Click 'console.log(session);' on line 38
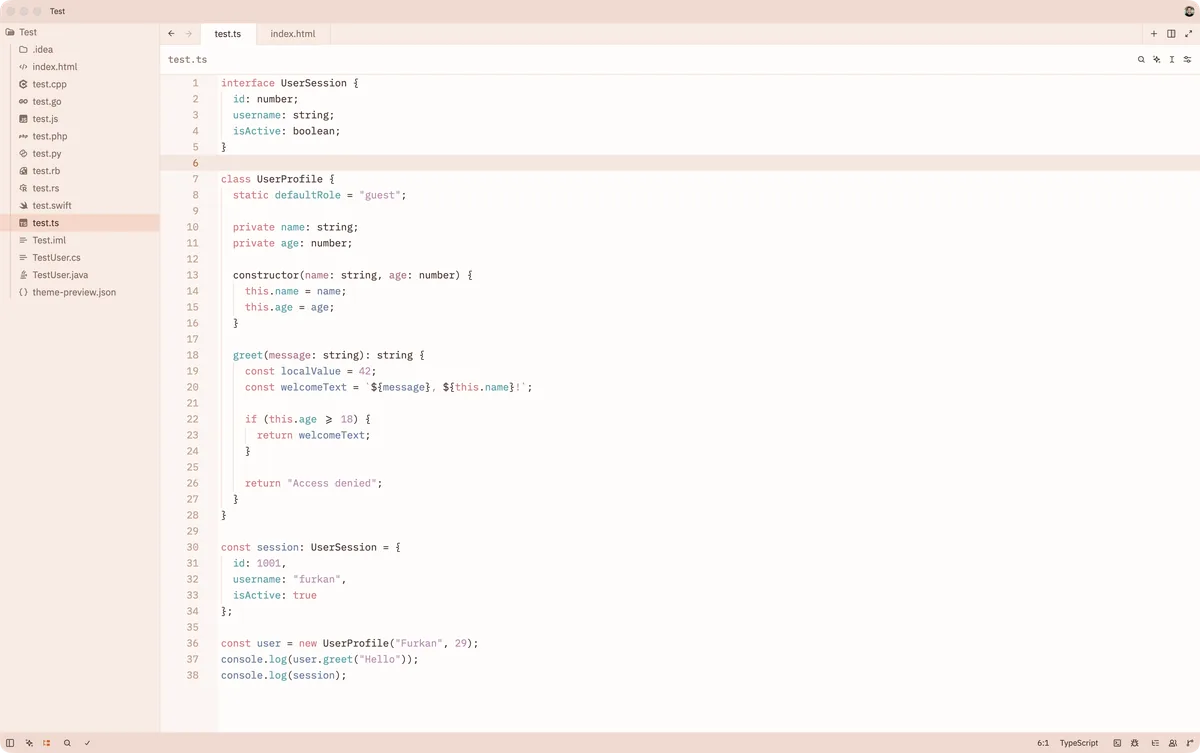The width and height of the screenshot is (1200, 753). point(283,675)
